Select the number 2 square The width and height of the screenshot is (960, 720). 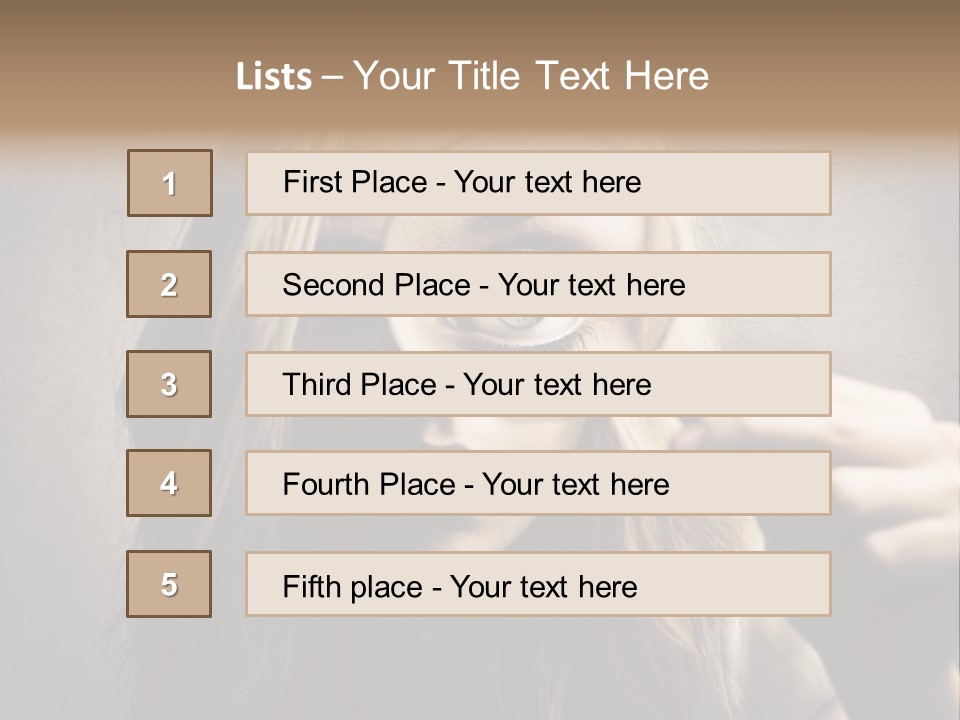(169, 284)
